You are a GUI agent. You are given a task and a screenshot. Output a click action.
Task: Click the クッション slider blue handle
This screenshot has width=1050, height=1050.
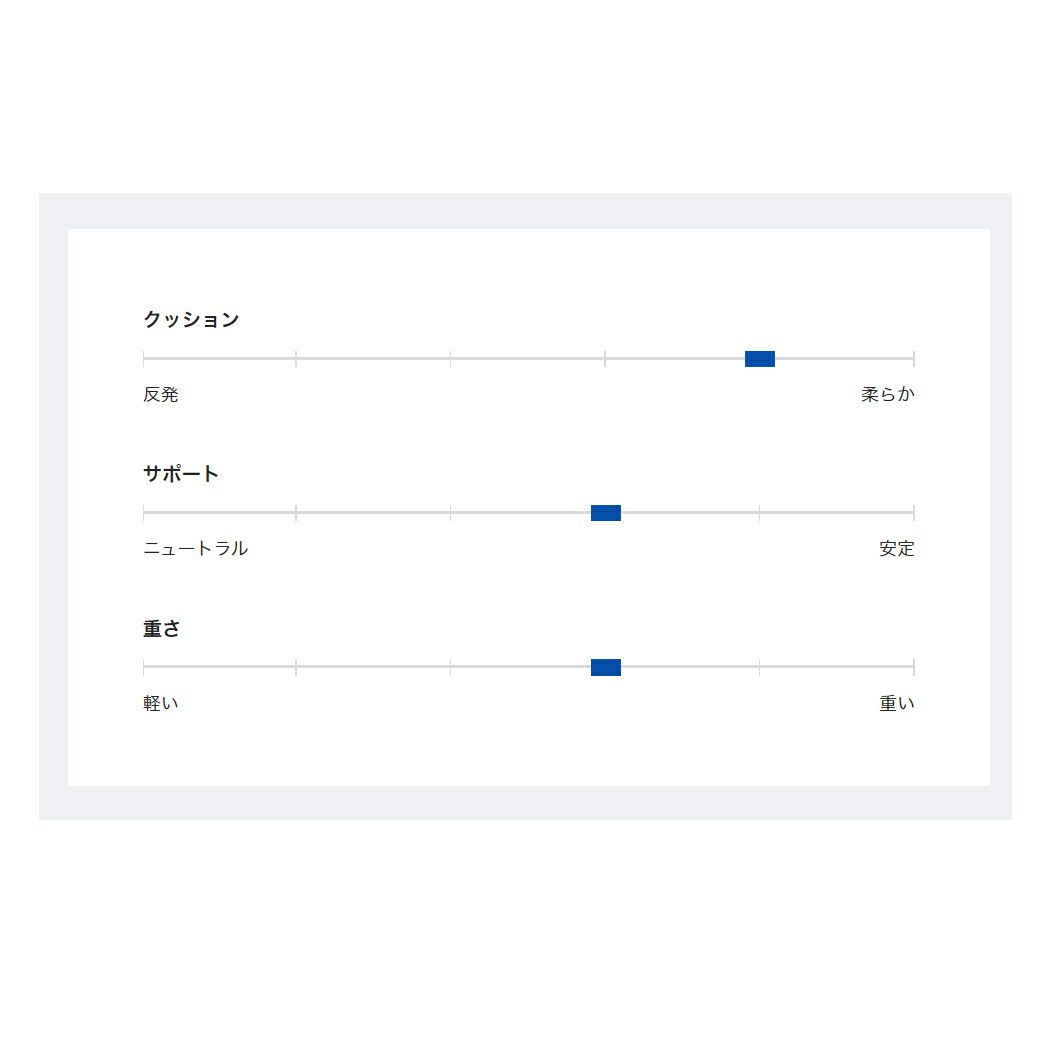(760, 359)
